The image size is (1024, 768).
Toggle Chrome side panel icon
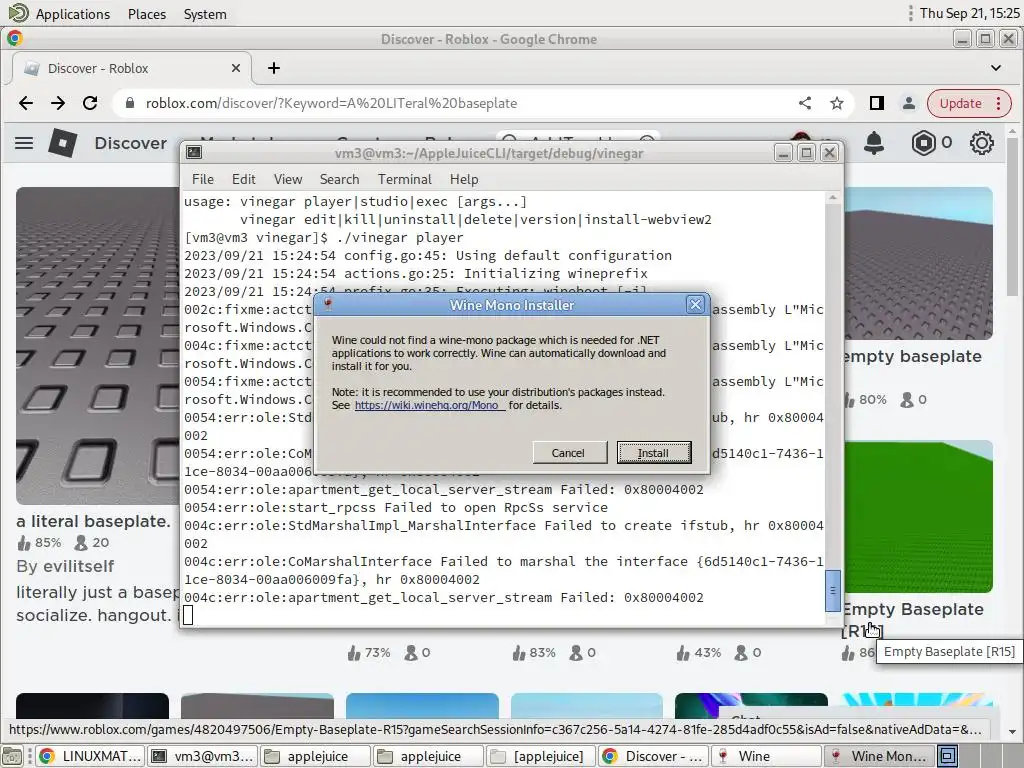876,103
